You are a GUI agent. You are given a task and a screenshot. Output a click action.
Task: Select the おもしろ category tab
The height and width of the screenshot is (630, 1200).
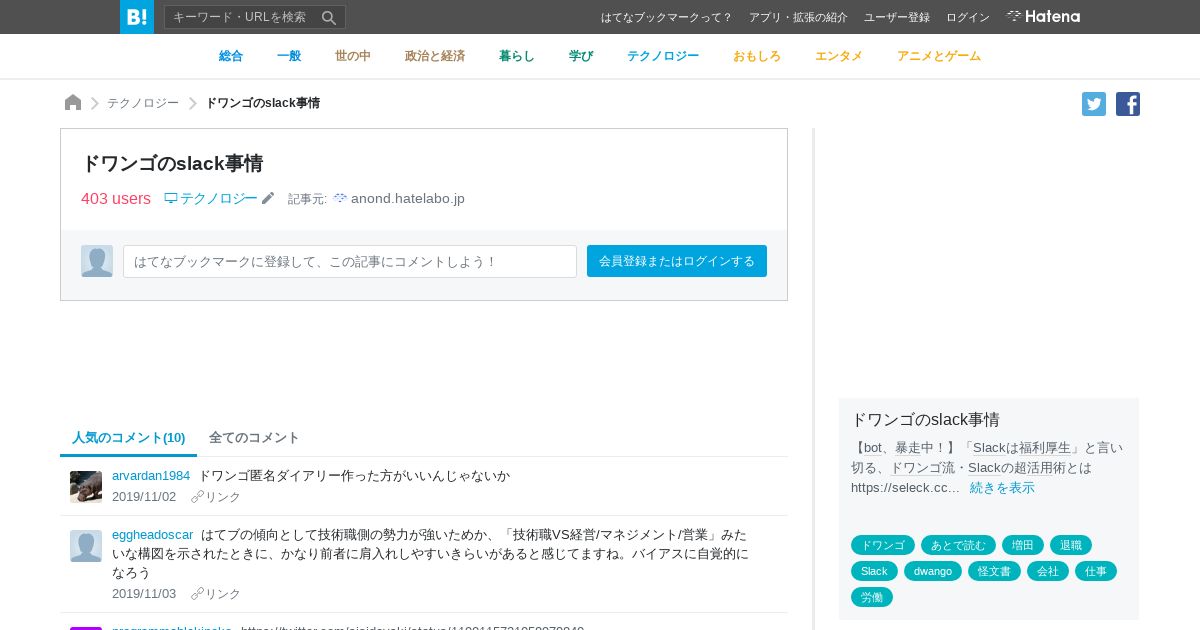757,56
